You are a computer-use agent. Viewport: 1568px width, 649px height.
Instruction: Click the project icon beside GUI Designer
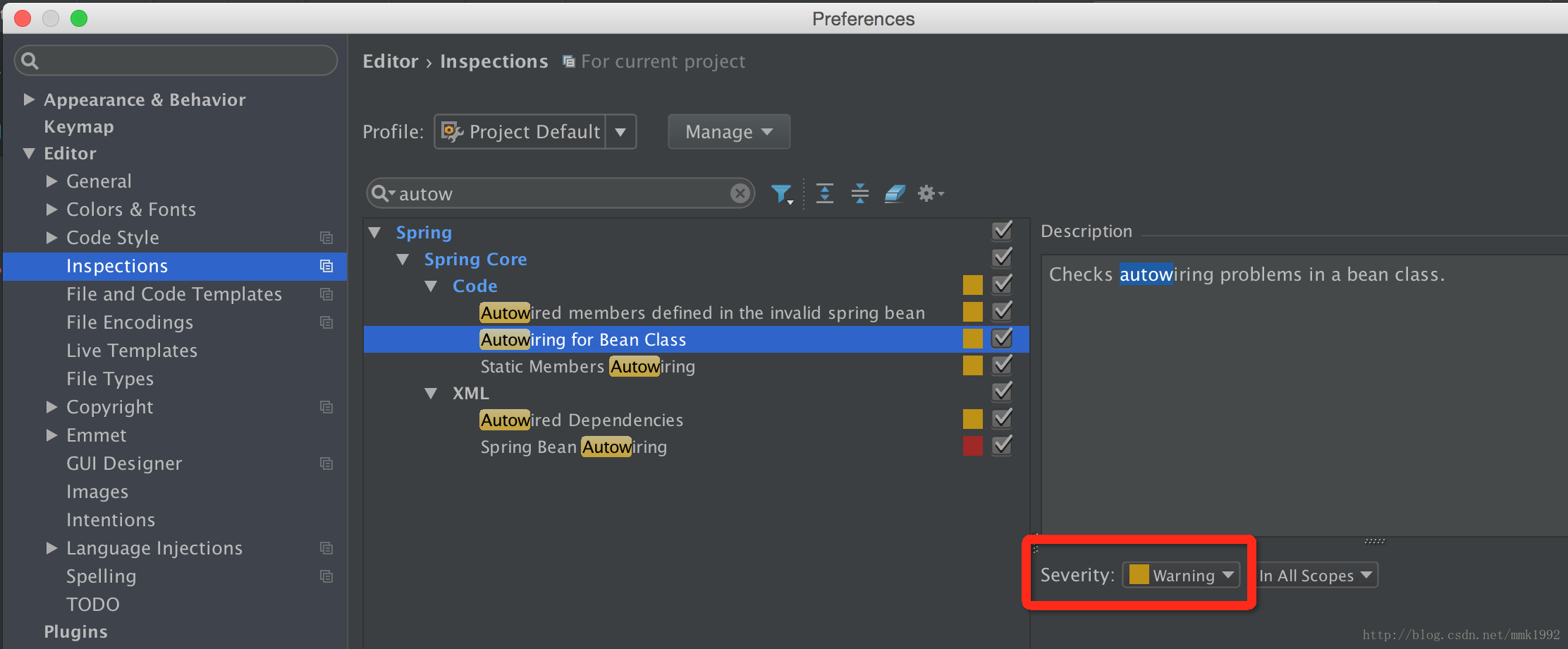point(326,463)
